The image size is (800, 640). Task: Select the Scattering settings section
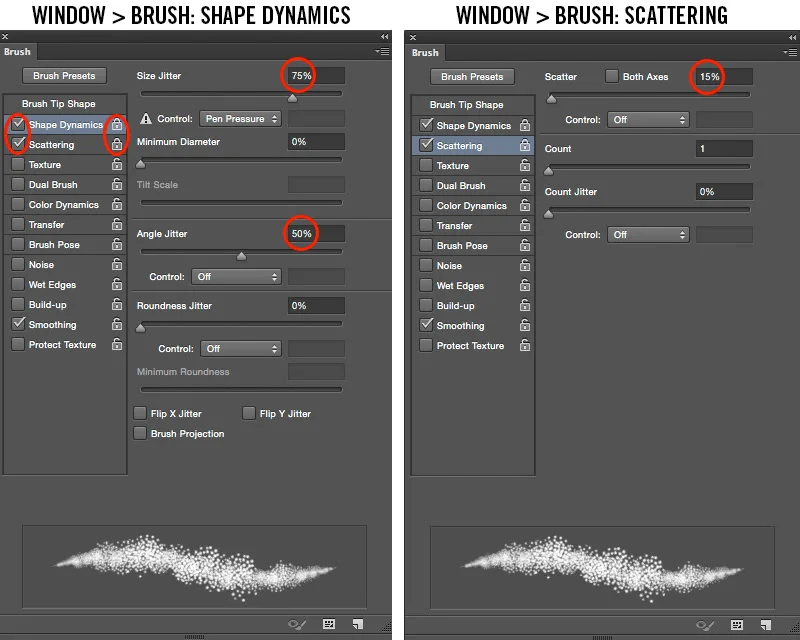(459, 144)
